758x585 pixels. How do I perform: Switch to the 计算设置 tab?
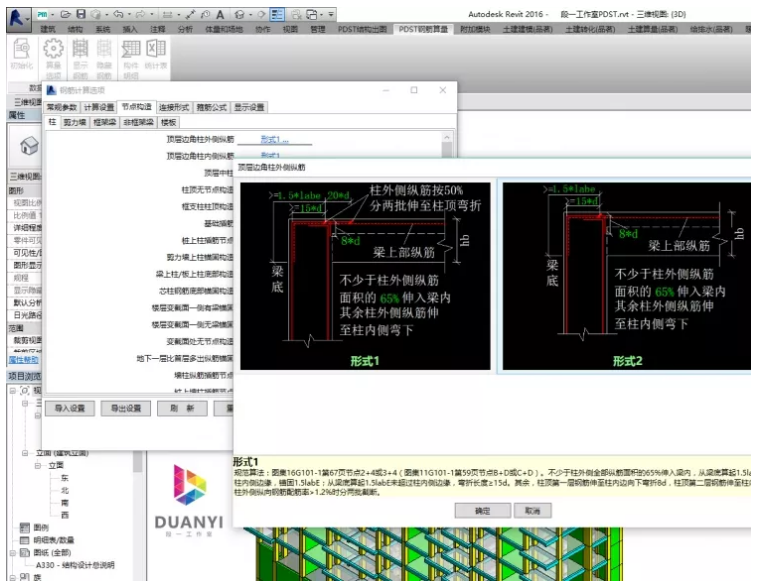[99, 107]
